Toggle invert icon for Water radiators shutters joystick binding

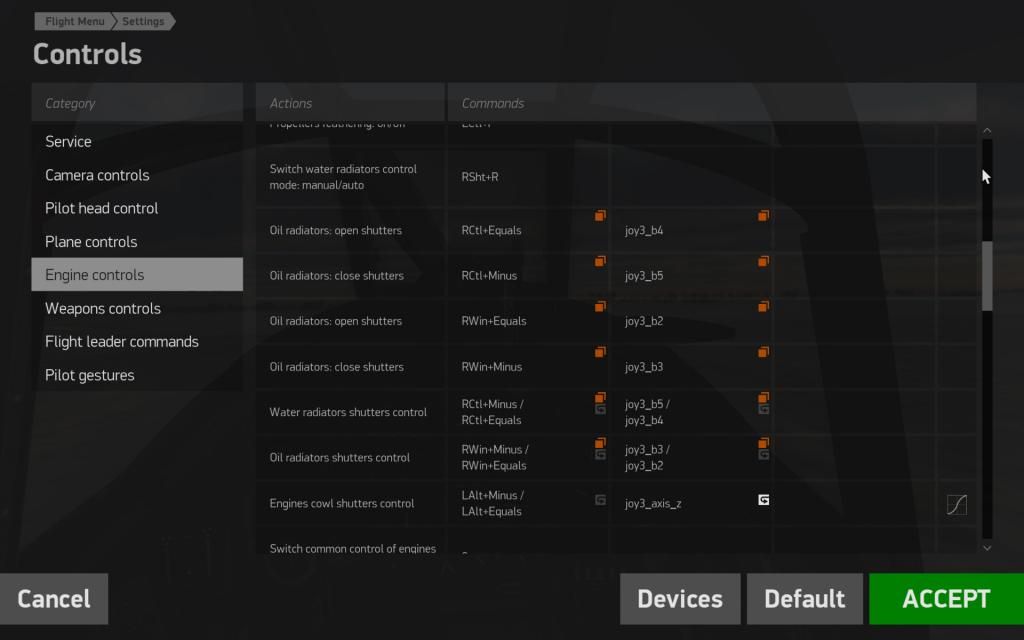point(763,409)
